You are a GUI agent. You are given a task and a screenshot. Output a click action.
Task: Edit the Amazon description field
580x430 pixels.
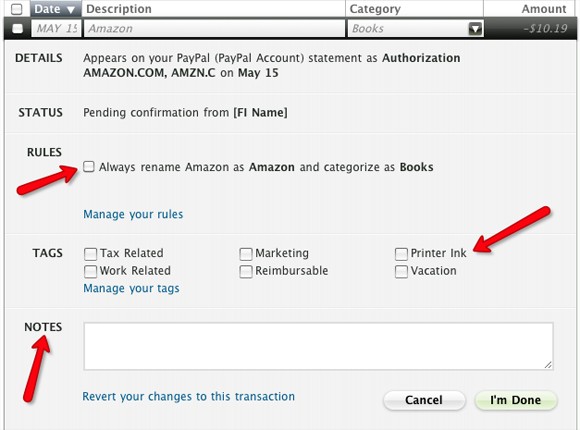(215, 28)
